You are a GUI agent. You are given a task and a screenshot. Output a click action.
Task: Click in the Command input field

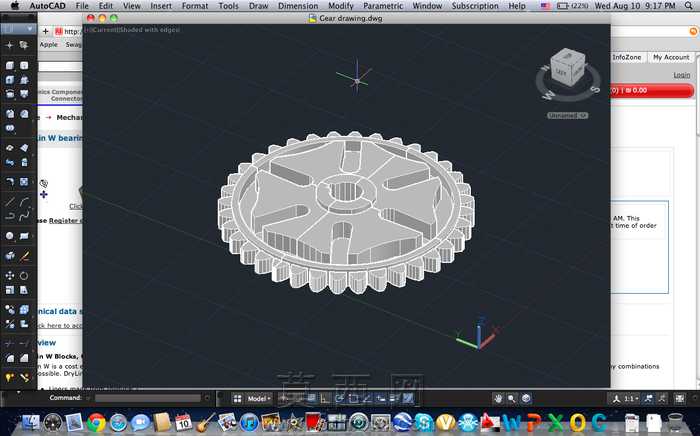[148, 398]
